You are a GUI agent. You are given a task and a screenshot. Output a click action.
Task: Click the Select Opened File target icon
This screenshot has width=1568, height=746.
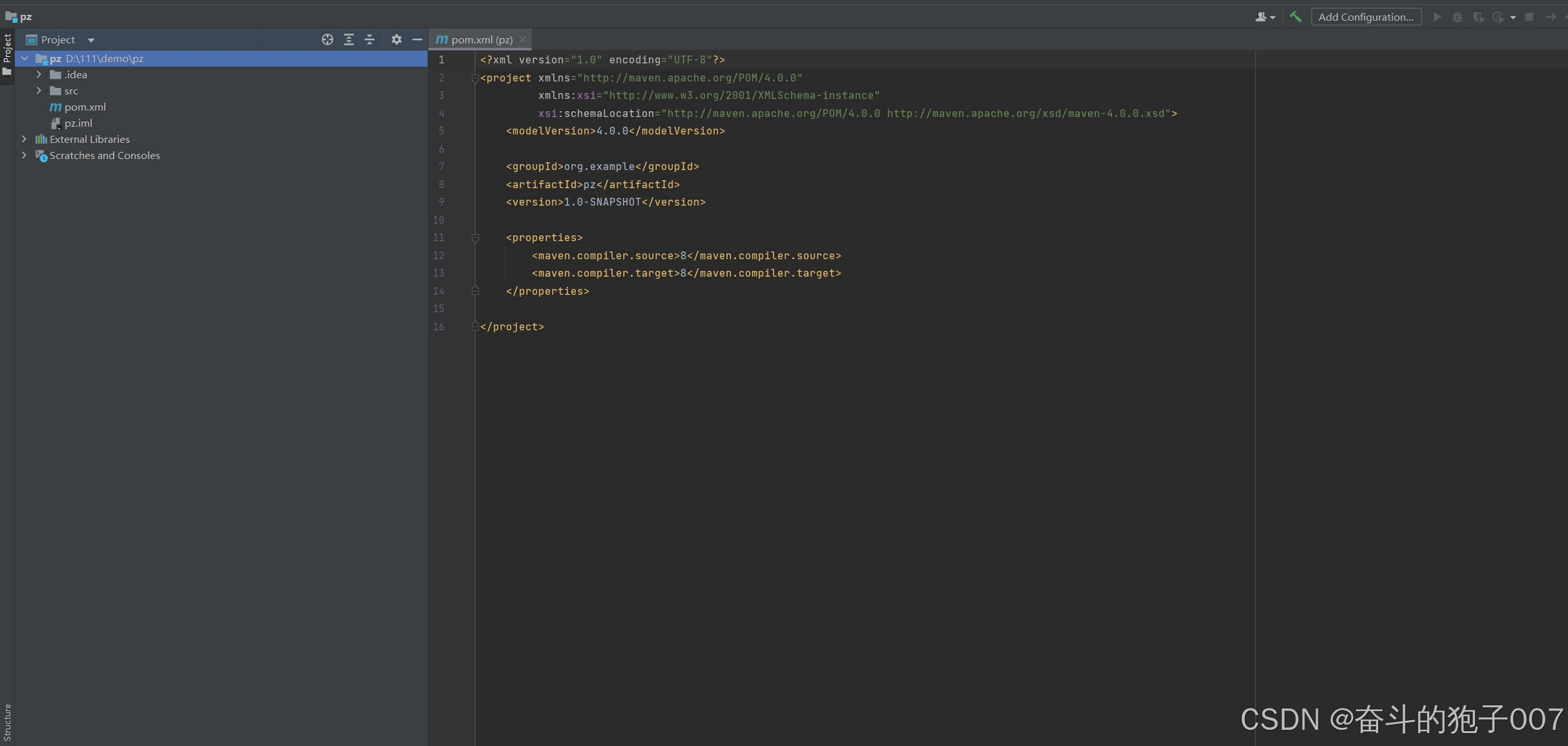tap(328, 39)
